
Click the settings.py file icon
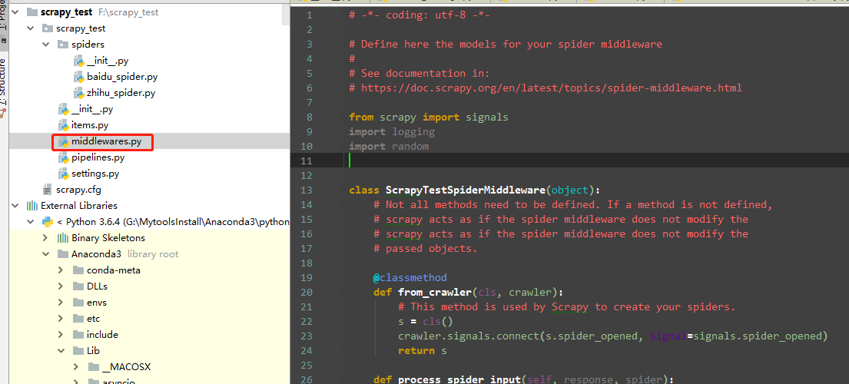(x=63, y=174)
